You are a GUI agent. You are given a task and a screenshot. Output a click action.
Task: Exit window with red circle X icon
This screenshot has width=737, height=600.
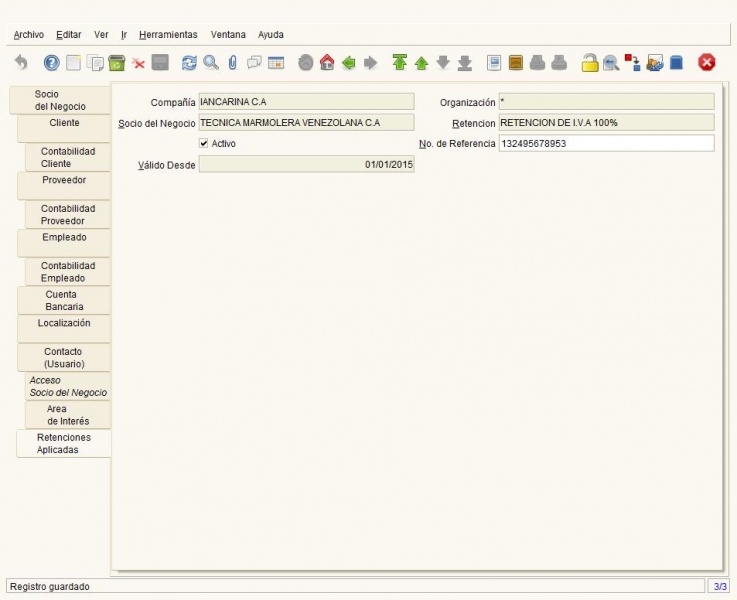tap(706, 62)
